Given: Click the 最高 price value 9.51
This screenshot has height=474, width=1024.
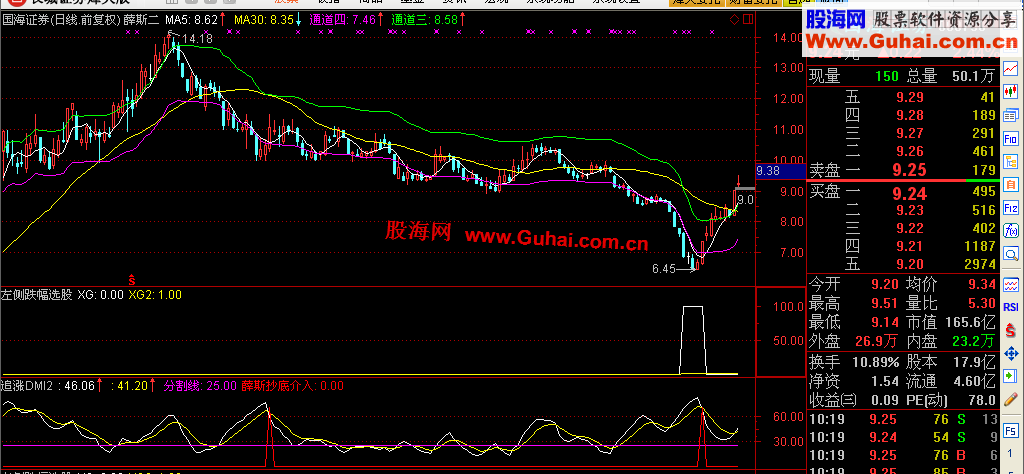Looking at the screenshot, I should [884, 304].
